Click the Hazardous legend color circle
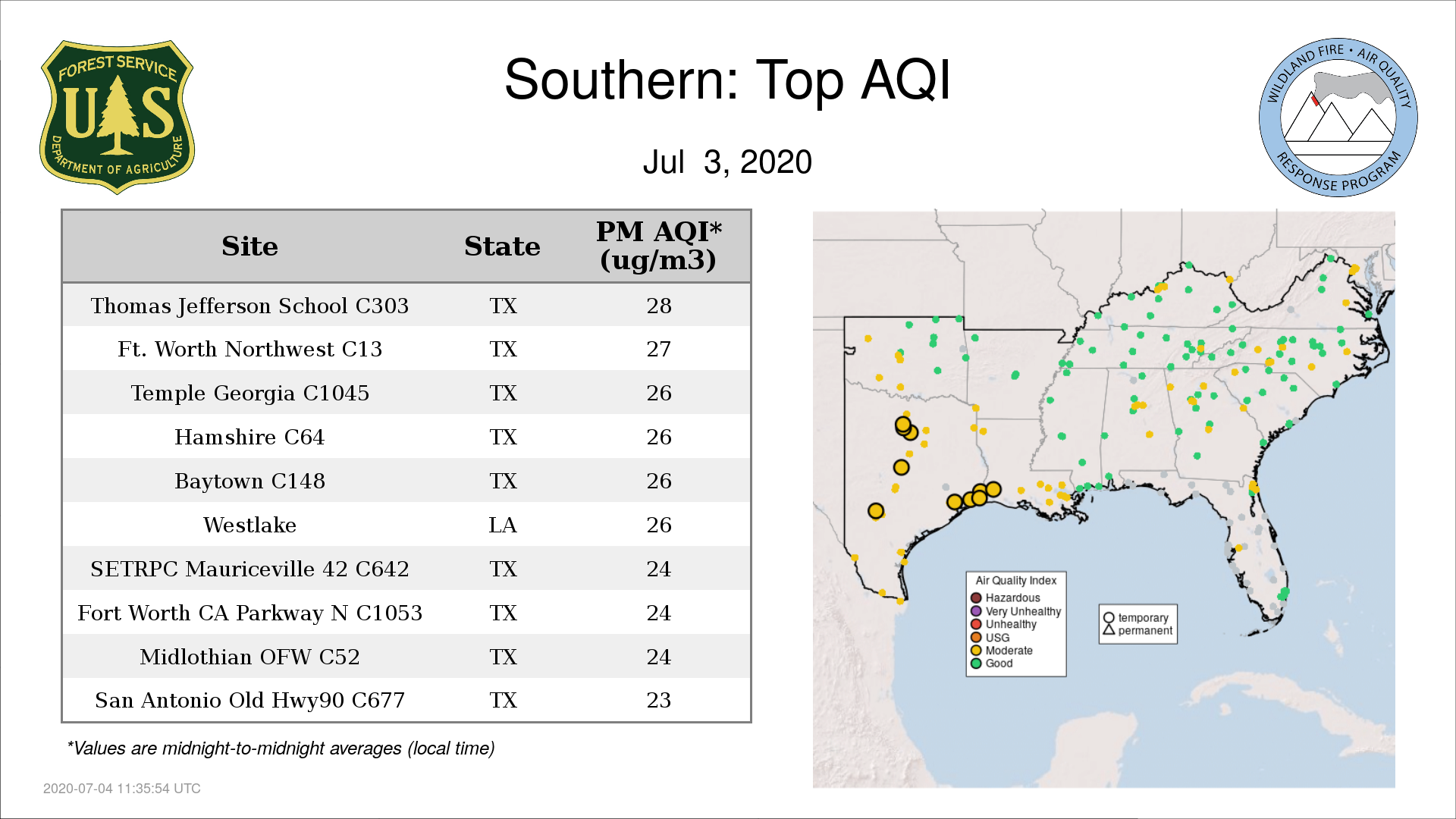 pyautogui.click(x=976, y=598)
